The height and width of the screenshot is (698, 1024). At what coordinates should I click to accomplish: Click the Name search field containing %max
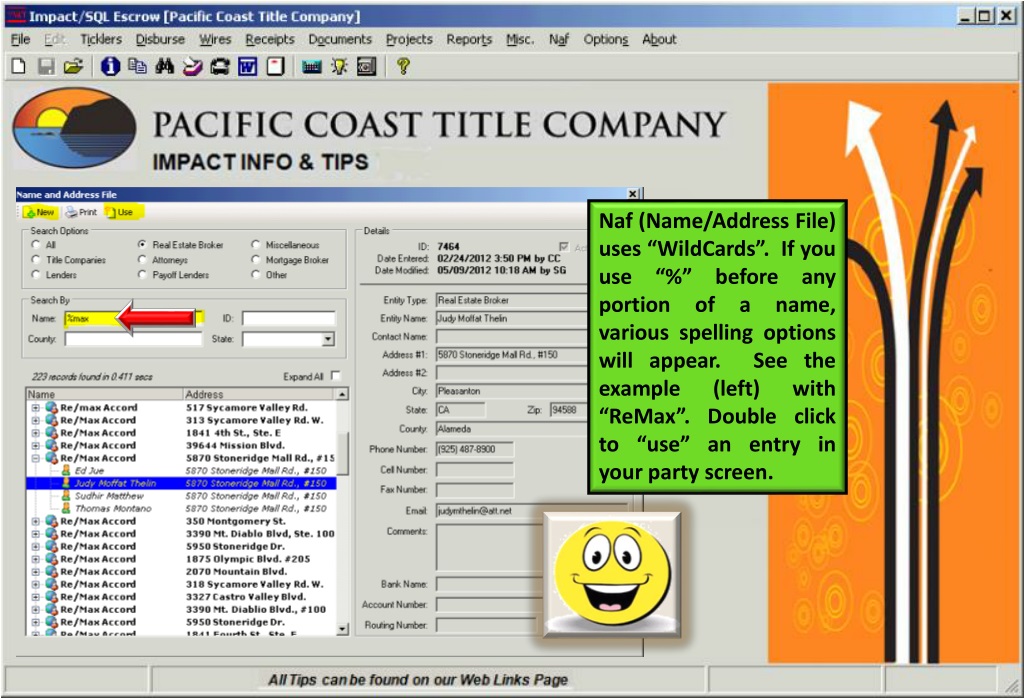point(133,318)
